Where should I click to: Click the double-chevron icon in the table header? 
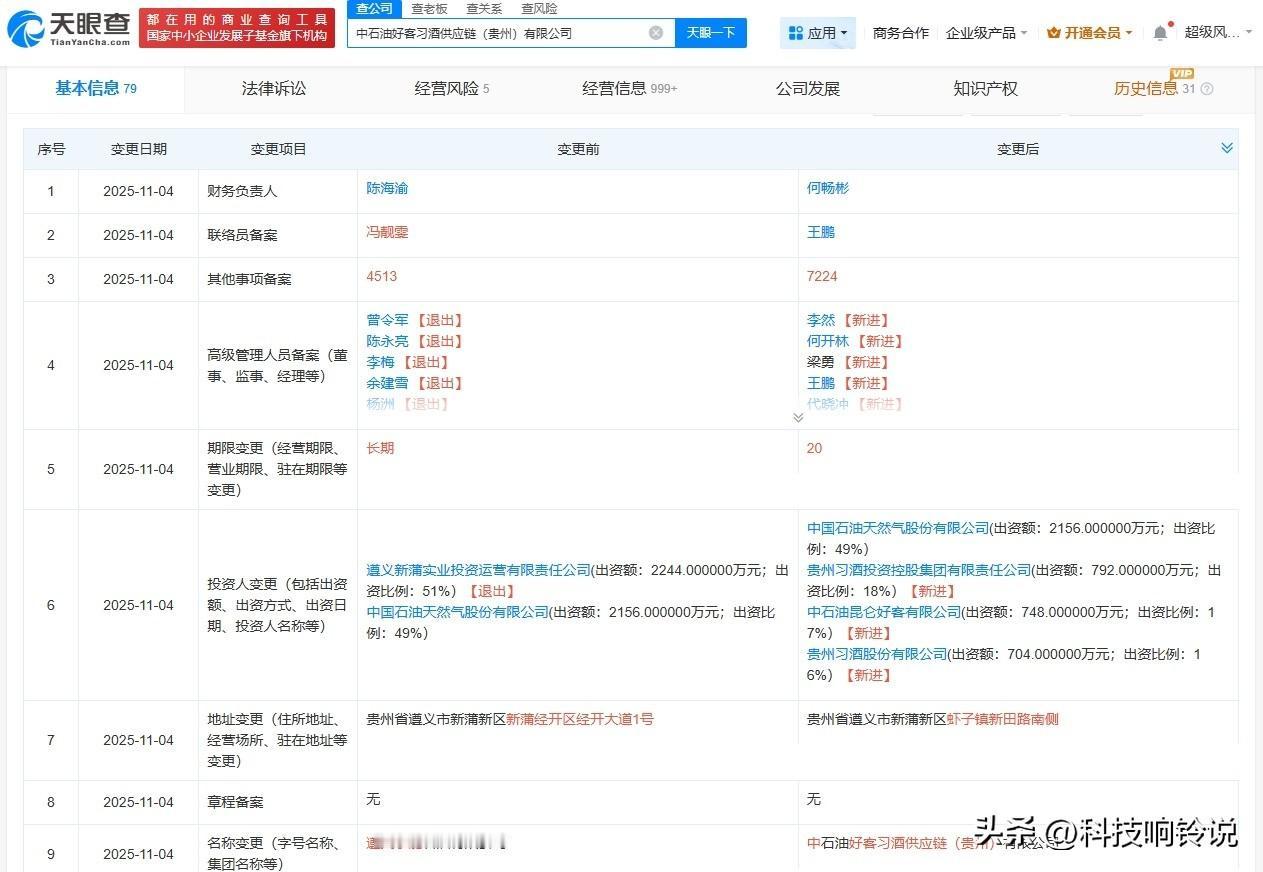(x=1227, y=148)
